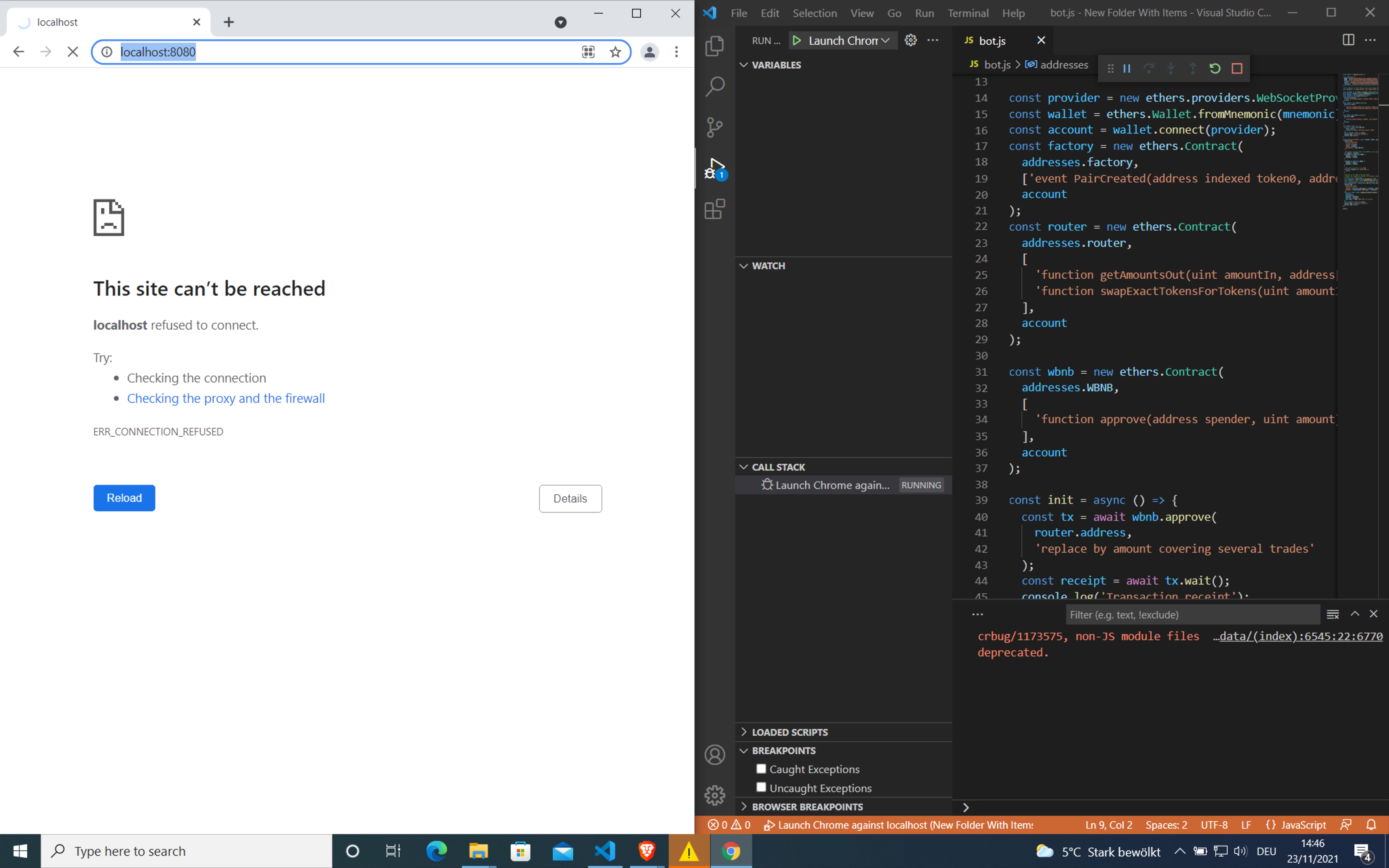Viewport: 1389px width, 868px height.
Task: Open editor's more actions menu
Action: [1370, 40]
